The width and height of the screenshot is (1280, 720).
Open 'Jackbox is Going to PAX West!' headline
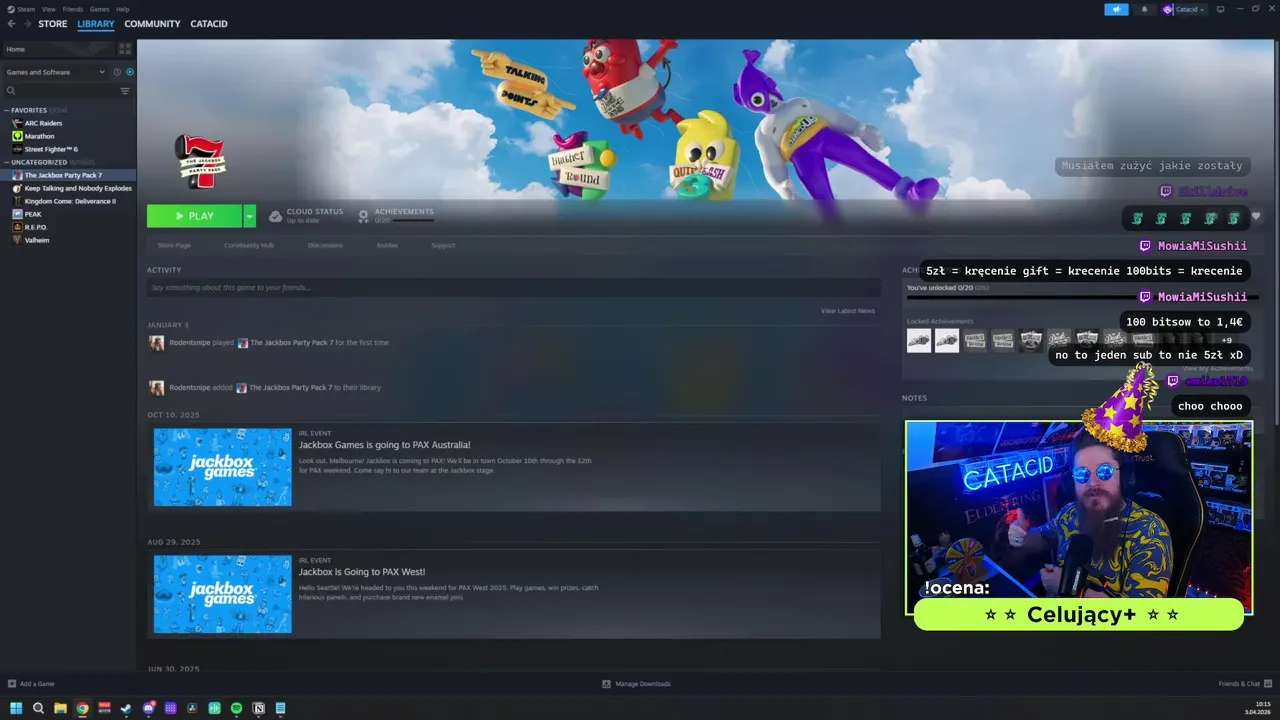[x=362, y=572]
